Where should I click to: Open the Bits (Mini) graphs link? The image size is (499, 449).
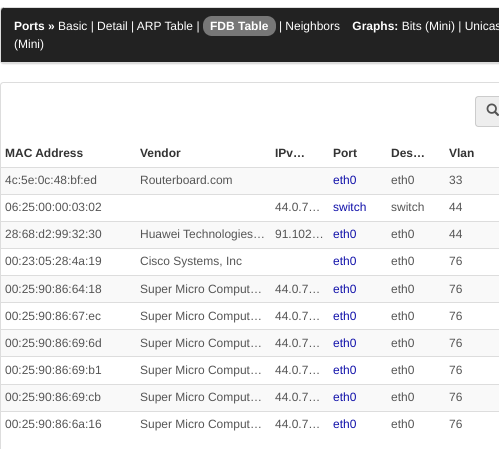[428, 26]
